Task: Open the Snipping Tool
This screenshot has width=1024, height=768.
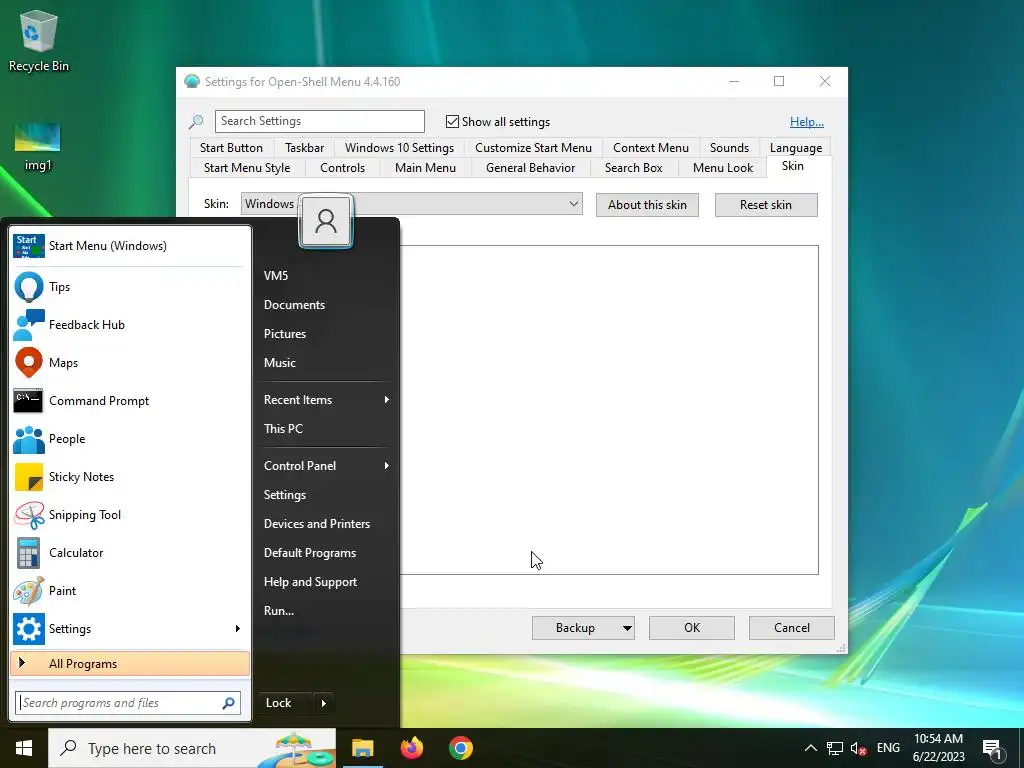Action: tap(130, 515)
